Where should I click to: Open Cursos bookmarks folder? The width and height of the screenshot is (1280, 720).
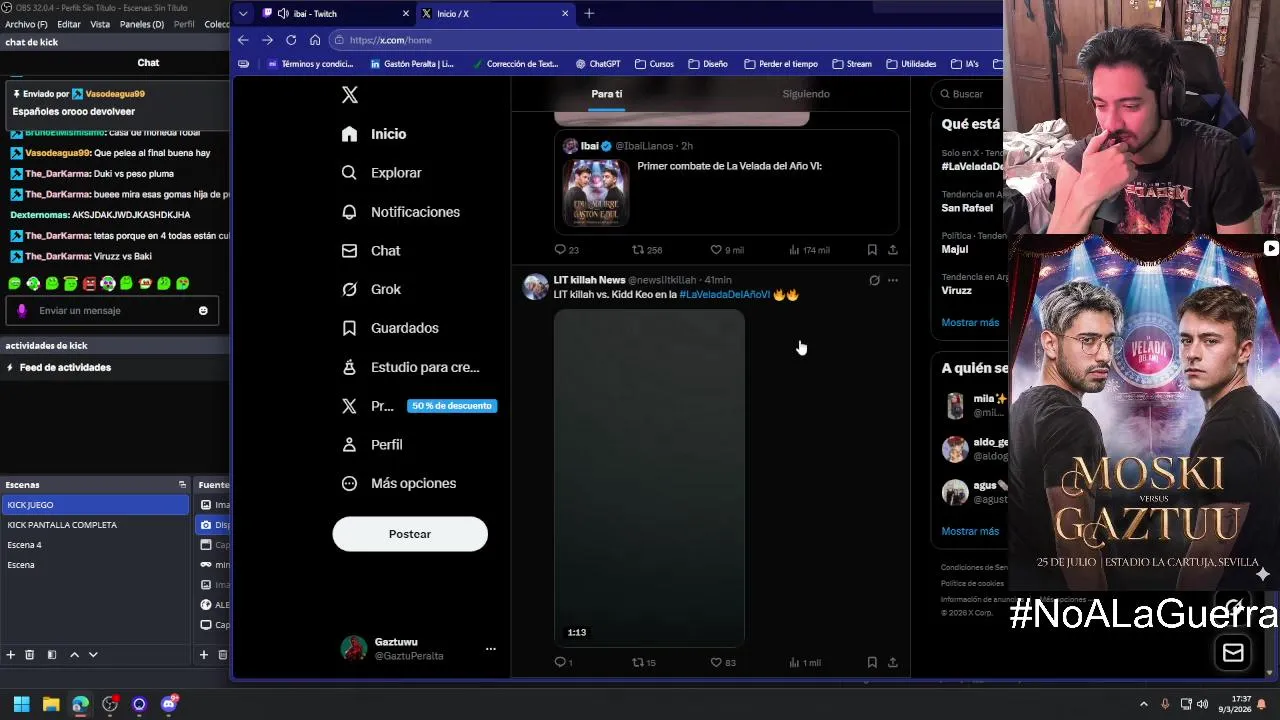654,64
